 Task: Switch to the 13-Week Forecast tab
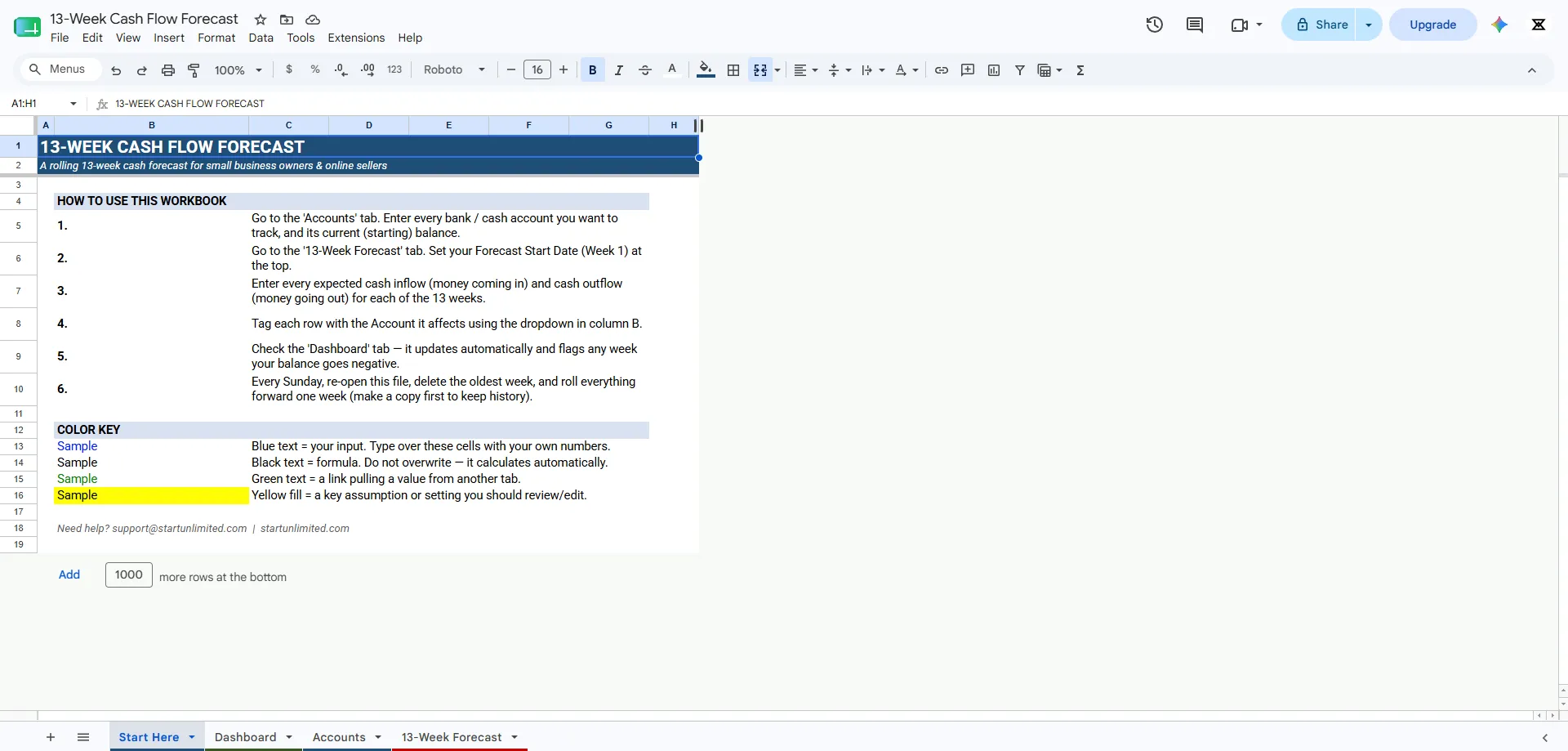click(x=452, y=737)
